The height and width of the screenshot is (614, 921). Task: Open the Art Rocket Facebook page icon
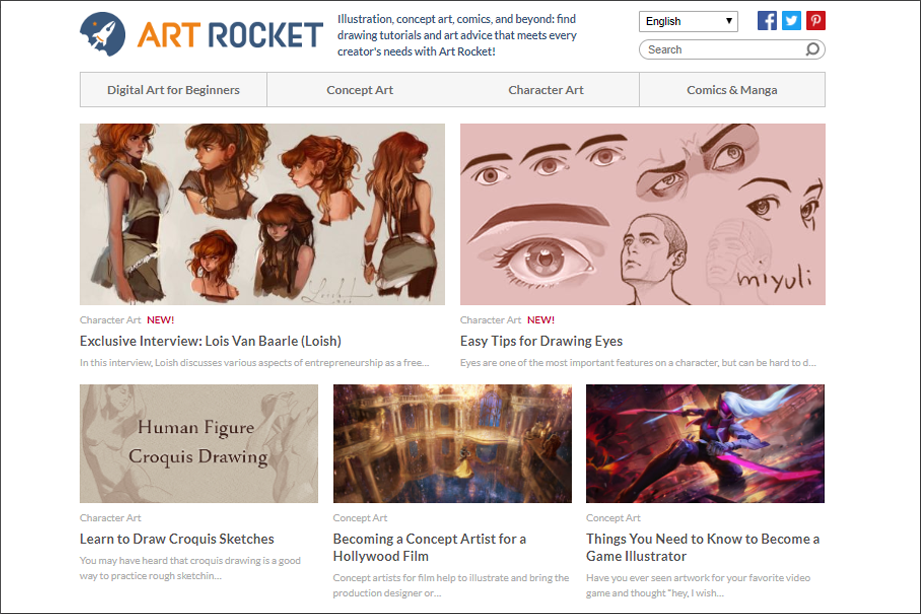click(x=767, y=21)
